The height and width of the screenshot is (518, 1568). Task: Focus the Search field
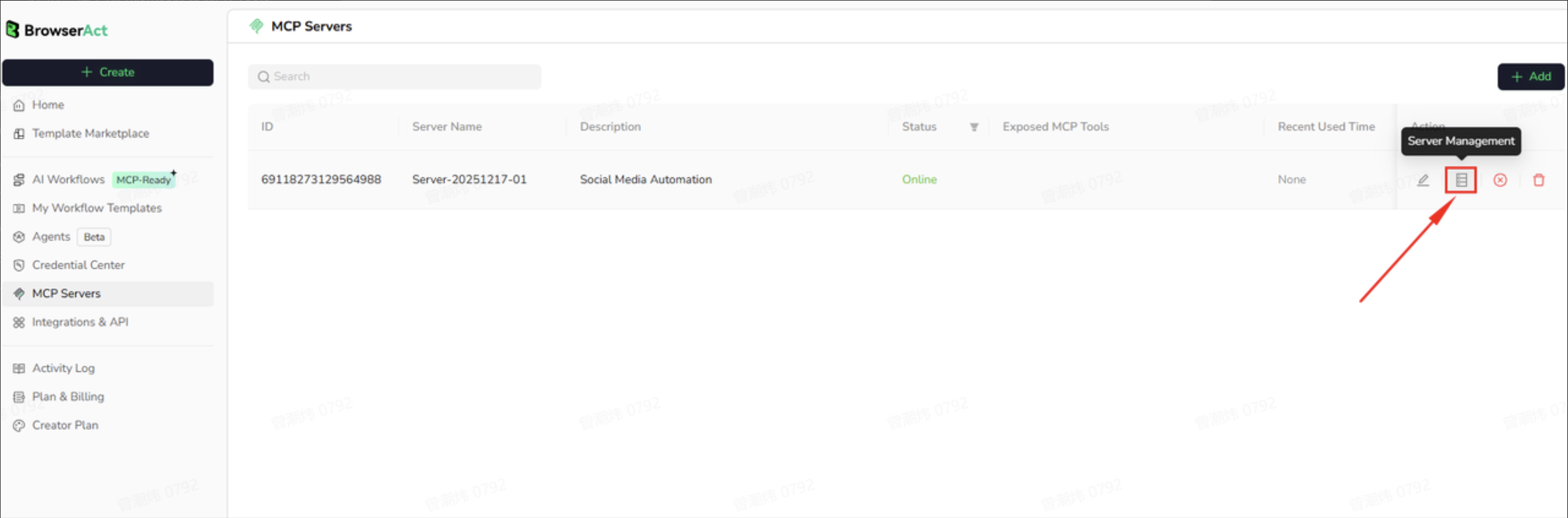pos(394,77)
